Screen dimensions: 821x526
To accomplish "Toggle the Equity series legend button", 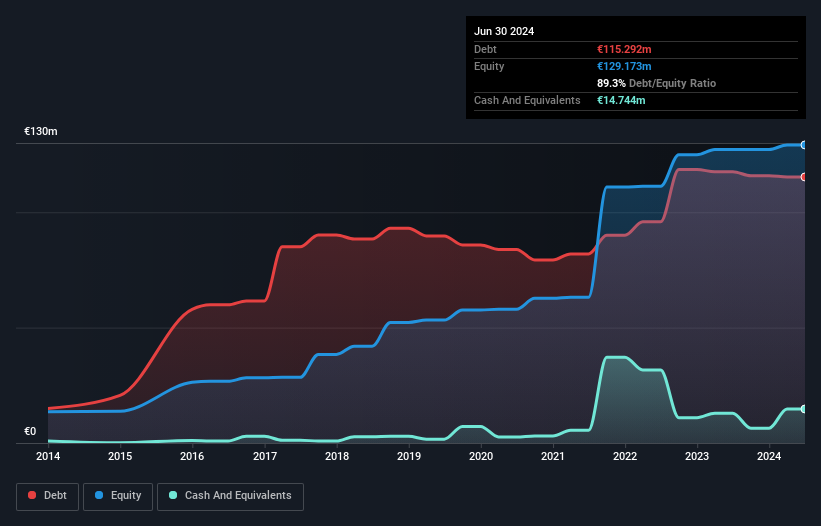I will coord(118,496).
